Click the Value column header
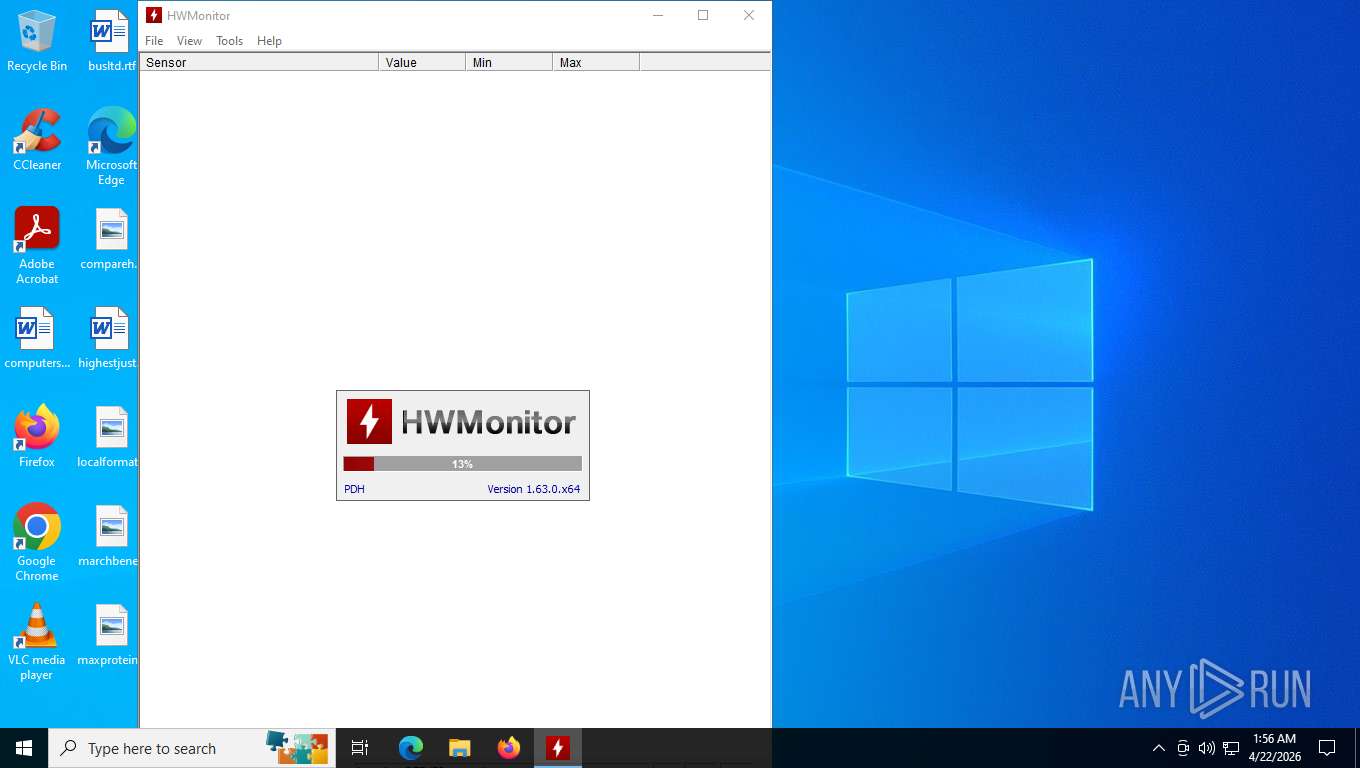1360x768 pixels. 422,62
